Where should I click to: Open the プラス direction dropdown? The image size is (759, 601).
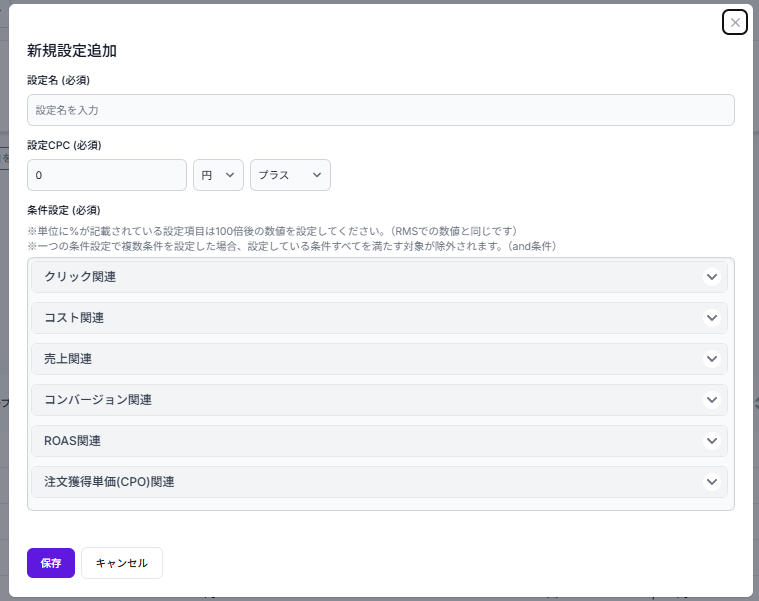[x=290, y=175]
